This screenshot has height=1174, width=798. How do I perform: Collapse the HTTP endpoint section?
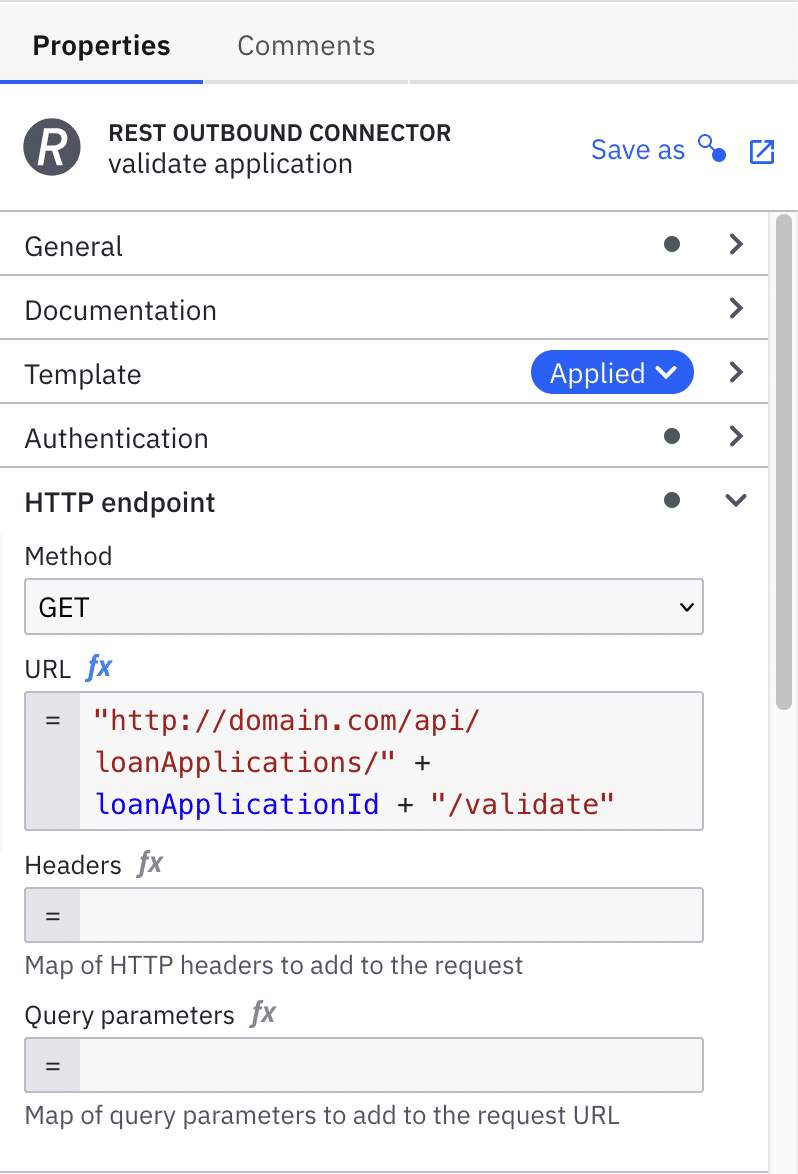(x=384, y=501)
